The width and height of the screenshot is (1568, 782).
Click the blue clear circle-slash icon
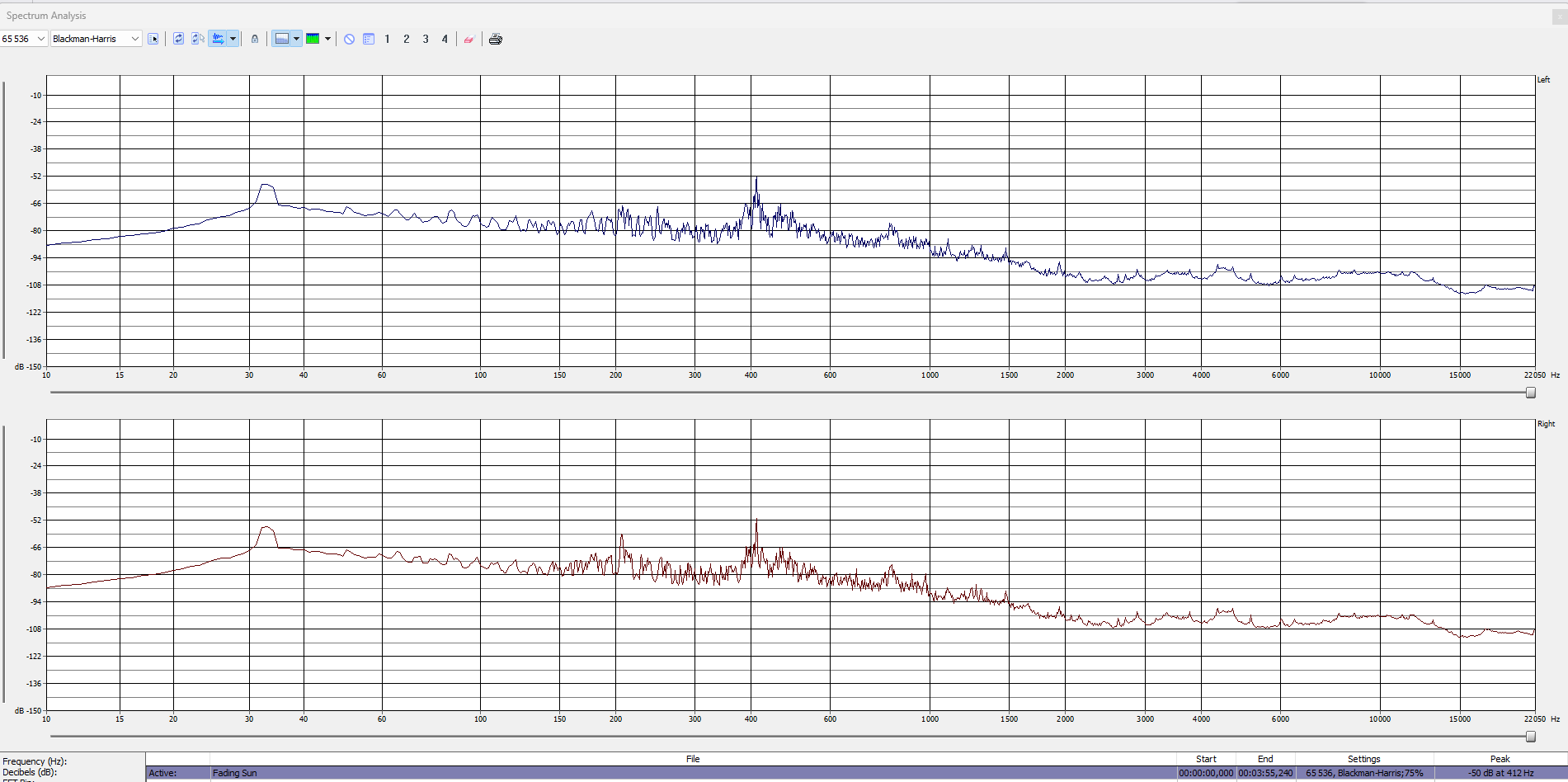coord(349,39)
